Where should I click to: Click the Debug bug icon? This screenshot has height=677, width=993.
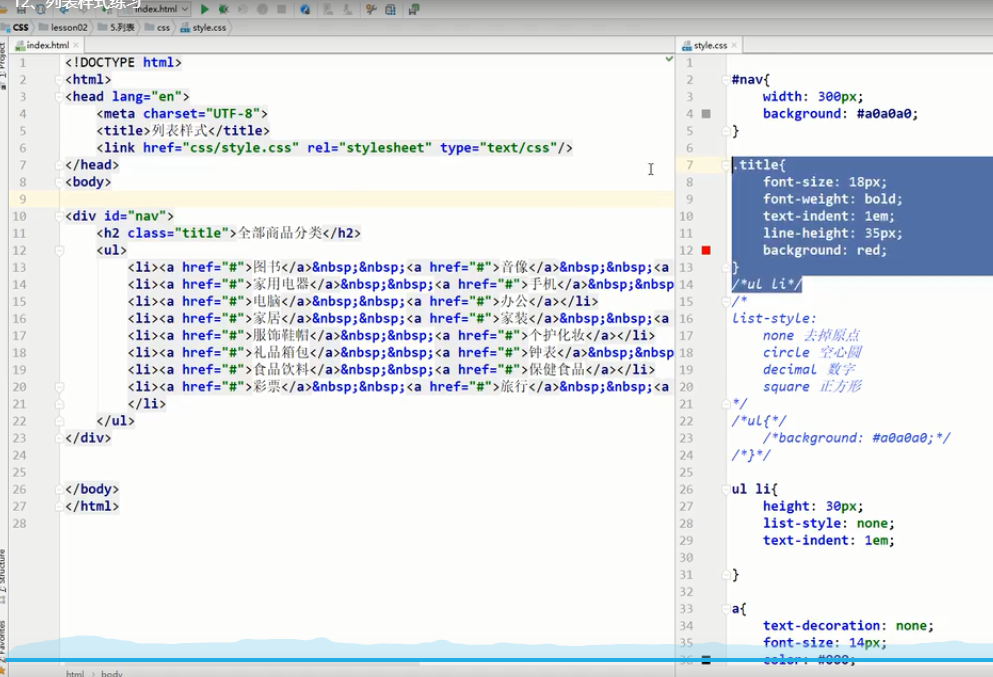[x=222, y=9]
